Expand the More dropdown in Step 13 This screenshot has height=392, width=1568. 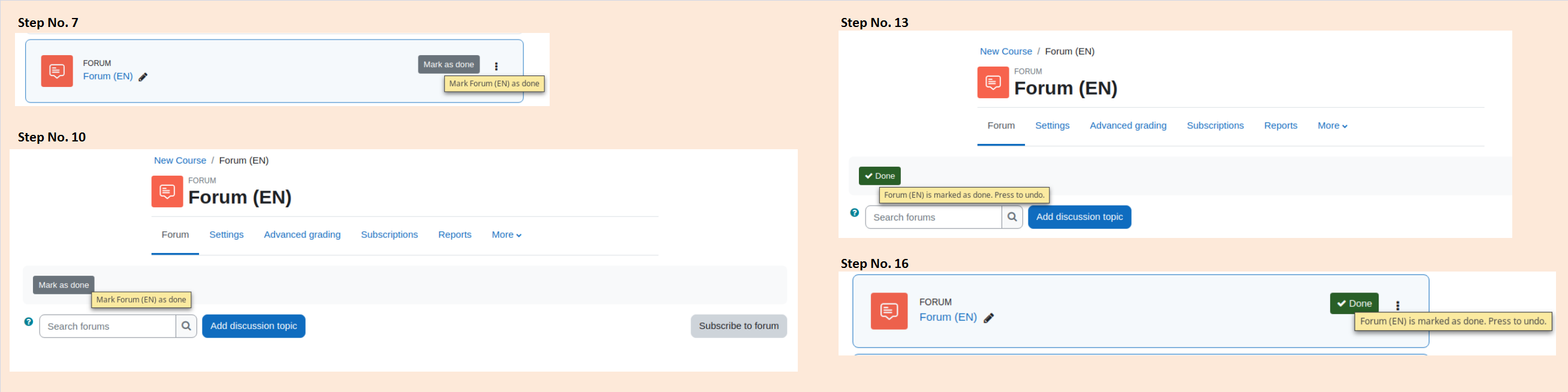[x=1332, y=126]
